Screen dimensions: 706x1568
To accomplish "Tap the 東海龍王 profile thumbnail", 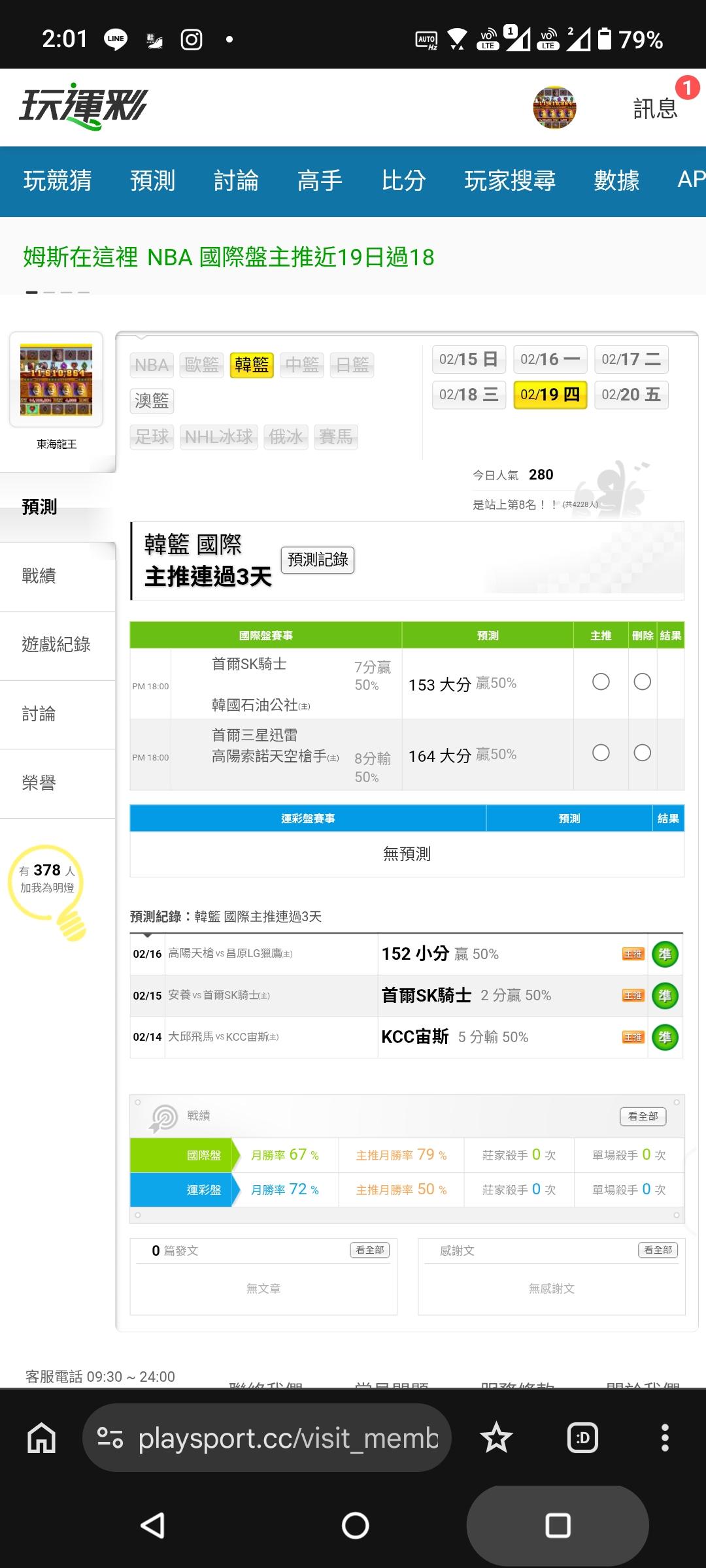I will click(x=56, y=380).
